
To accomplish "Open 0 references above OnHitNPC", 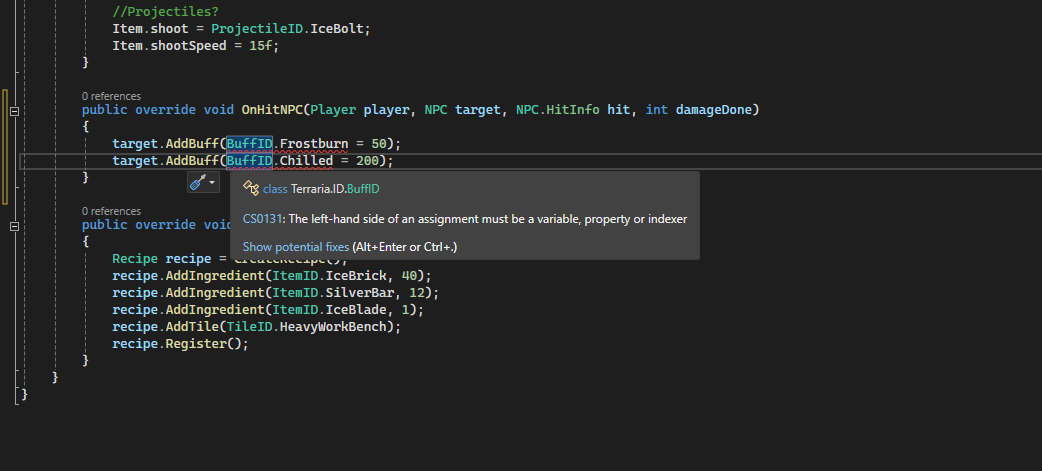I will tap(111, 96).
